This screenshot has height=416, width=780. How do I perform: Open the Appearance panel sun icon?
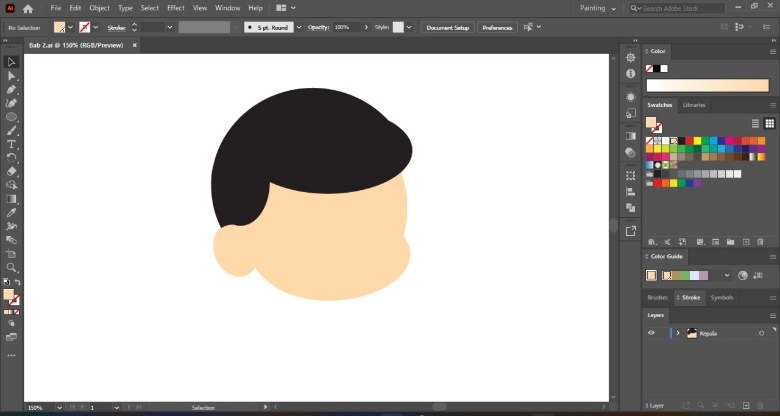coord(631,97)
